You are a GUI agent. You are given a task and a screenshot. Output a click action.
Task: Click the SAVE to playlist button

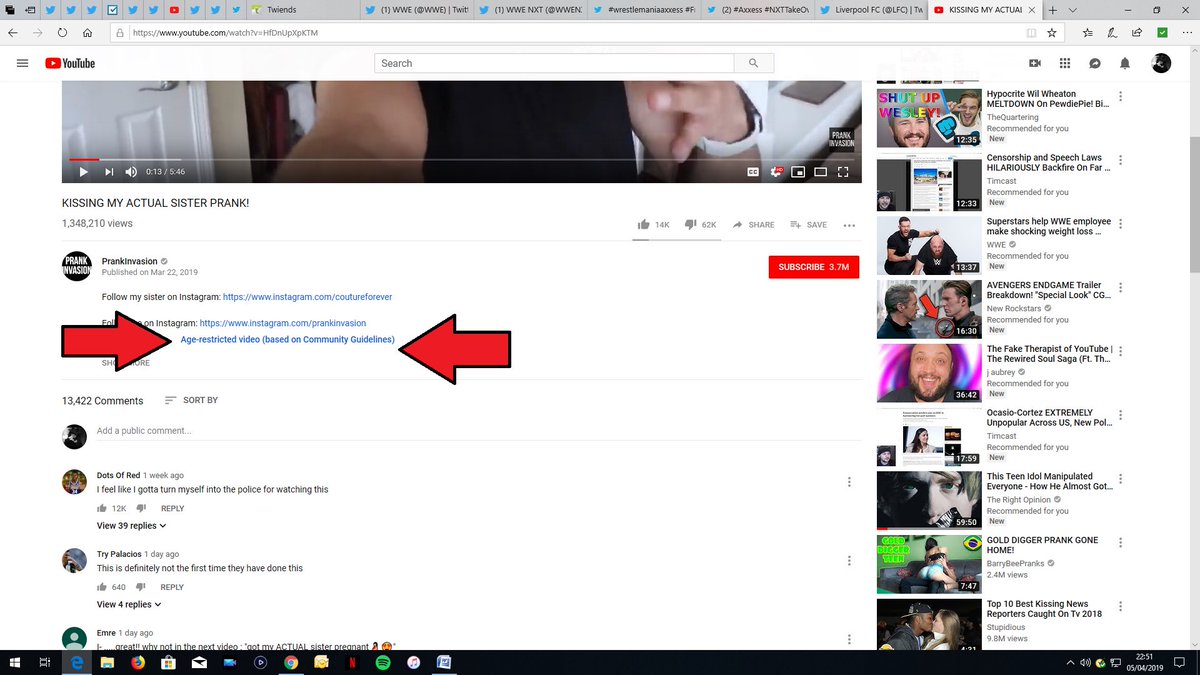coord(808,225)
